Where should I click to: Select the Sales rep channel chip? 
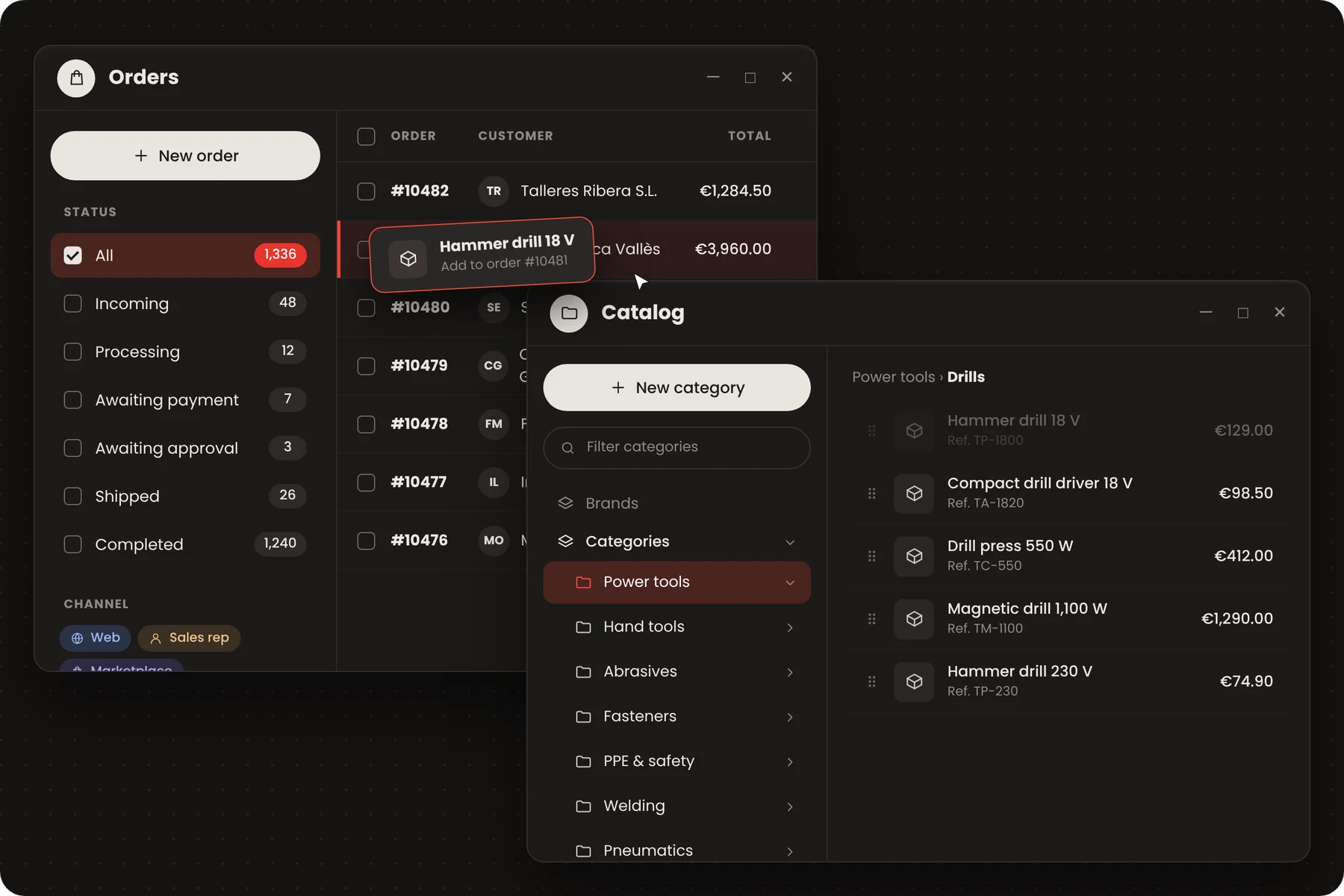pyautogui.click(x=189, y=638)
